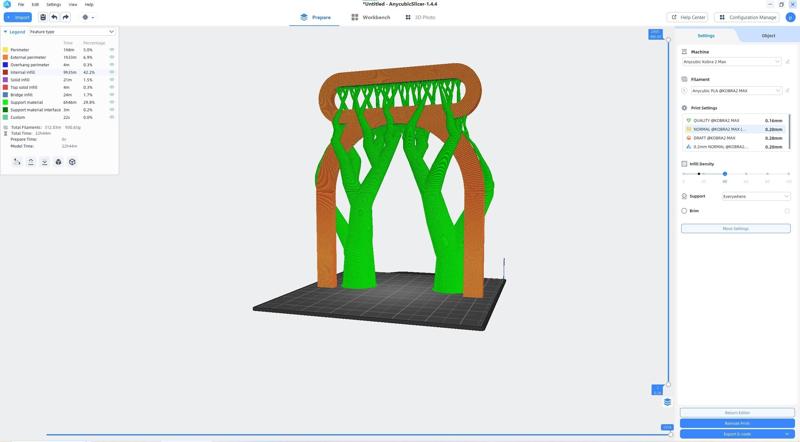Viewport: 800px width, 442px height.
Task: Enable the Brim checkbox on the right
Action: pyautogui.click(x=787, y=211)
